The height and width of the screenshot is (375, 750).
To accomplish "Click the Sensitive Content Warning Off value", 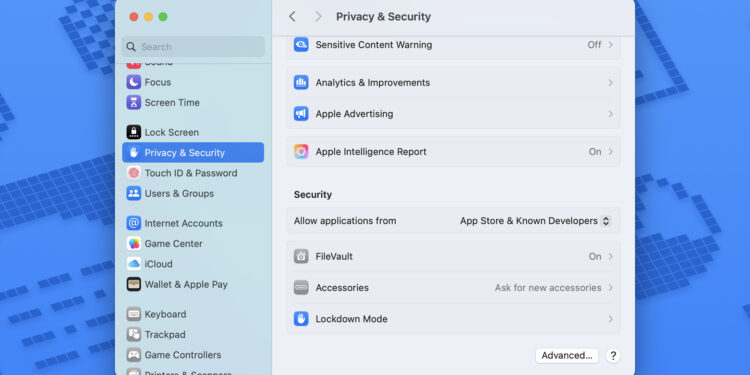I will pos(594,44).
